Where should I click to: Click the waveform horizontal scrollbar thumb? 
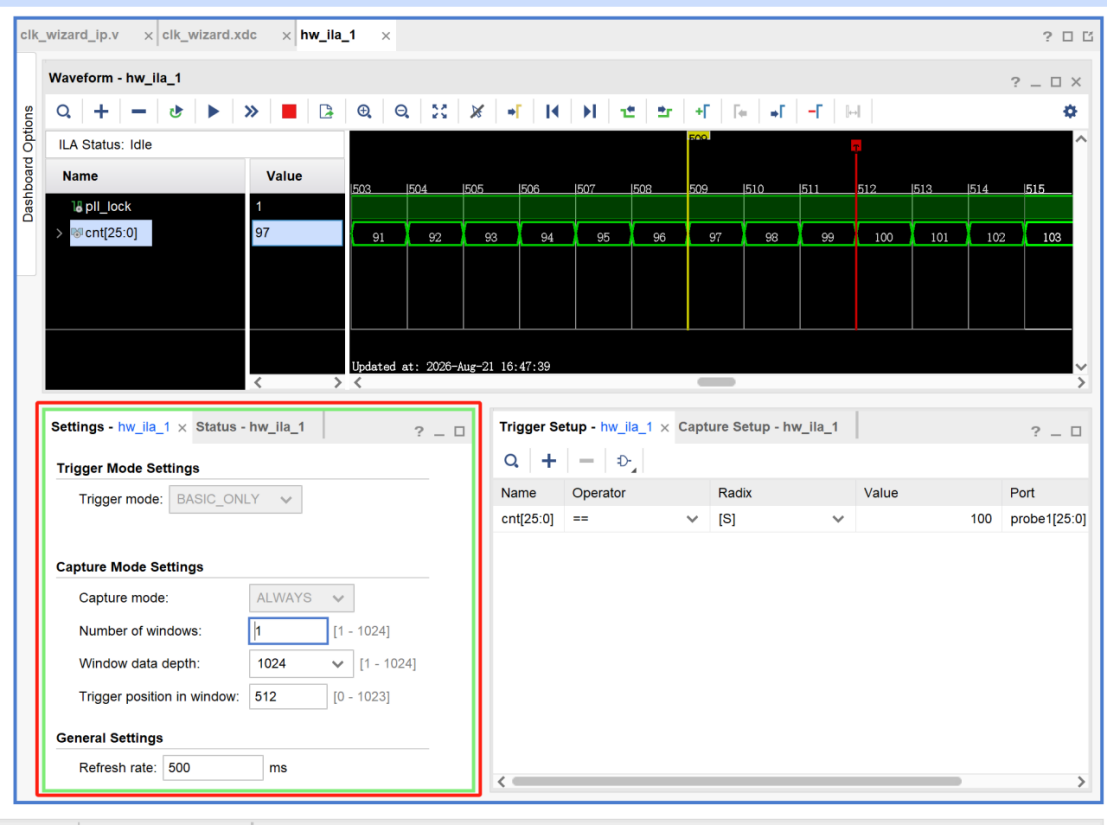pos(716,382)
